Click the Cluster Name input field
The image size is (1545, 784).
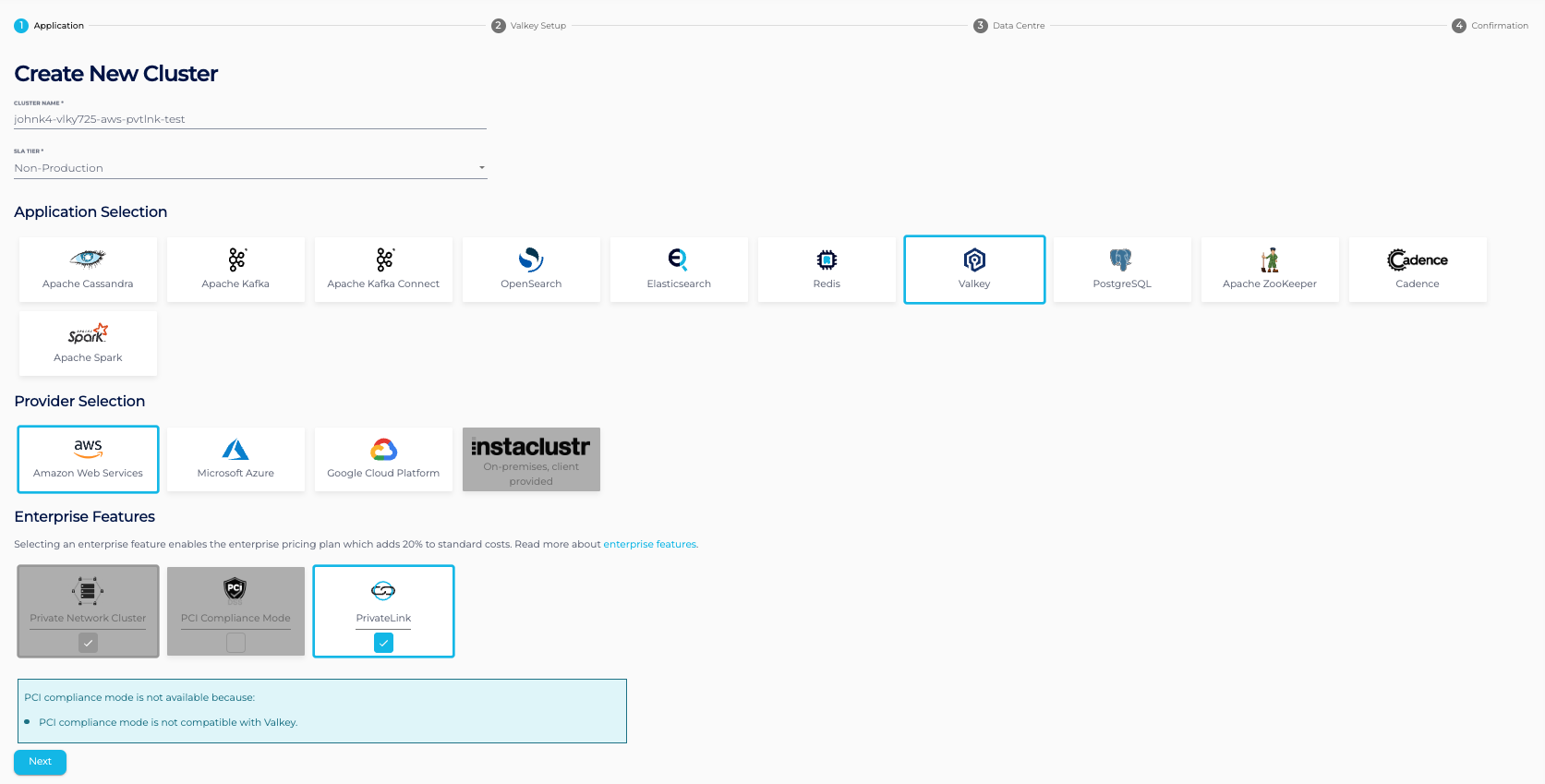click(x=249, y=119)
